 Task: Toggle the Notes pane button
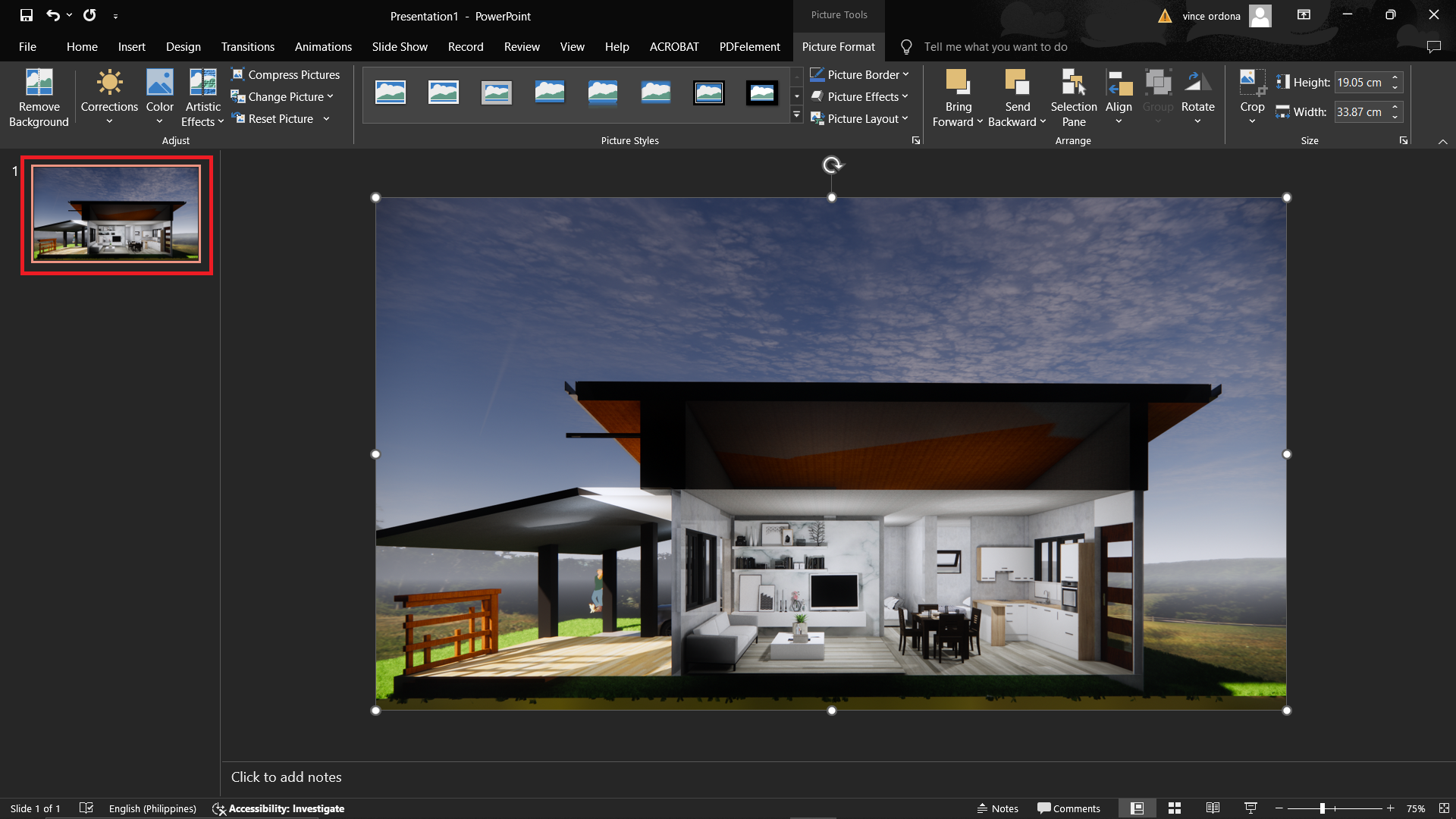coord(997,808)
